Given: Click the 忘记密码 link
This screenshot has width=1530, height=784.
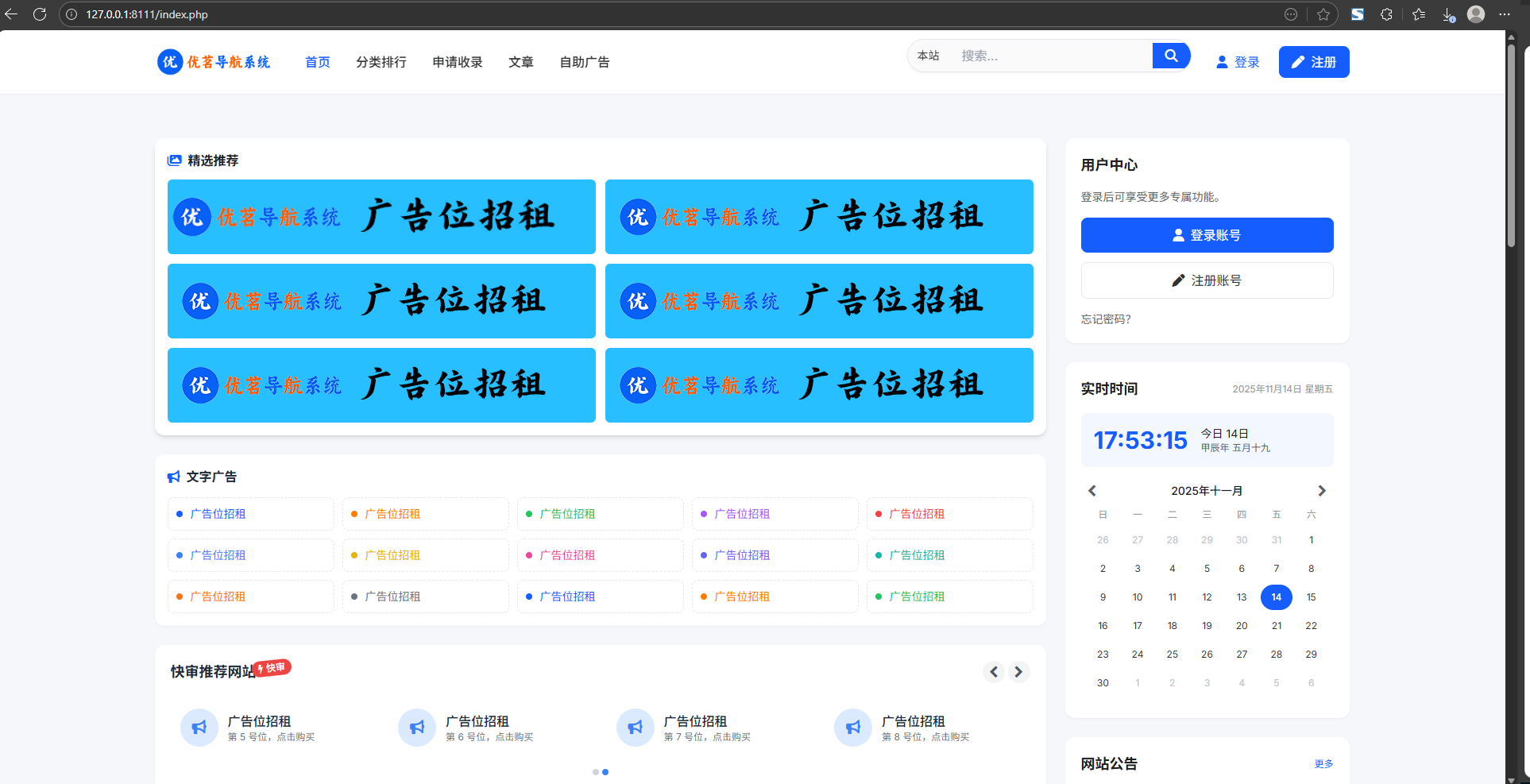Looking at the screenshot, I should tap(1105, 319).
